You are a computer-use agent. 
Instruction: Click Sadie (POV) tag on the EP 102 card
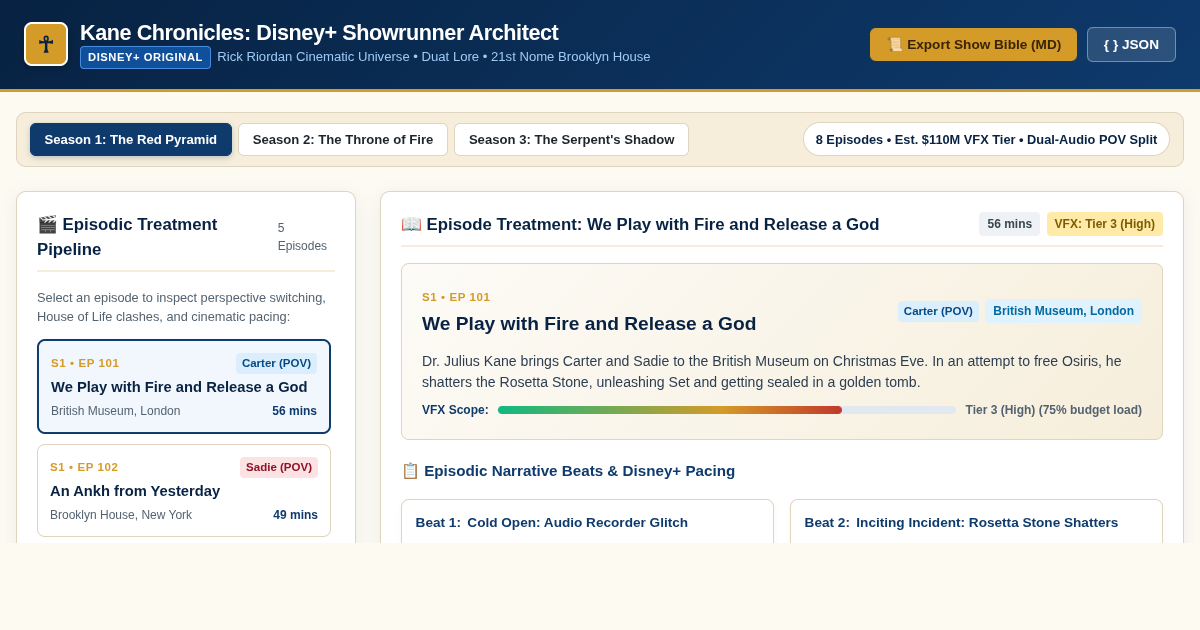[279, 467]
